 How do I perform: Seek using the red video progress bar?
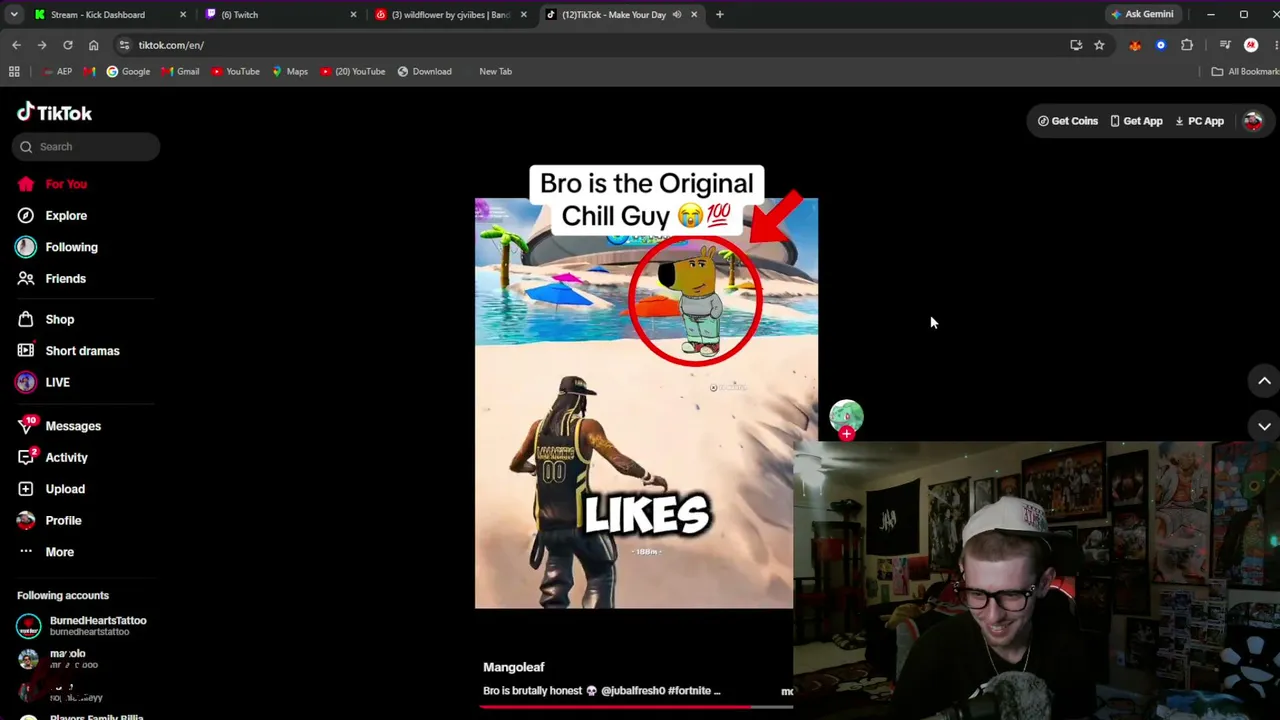(x=636, y=706)
